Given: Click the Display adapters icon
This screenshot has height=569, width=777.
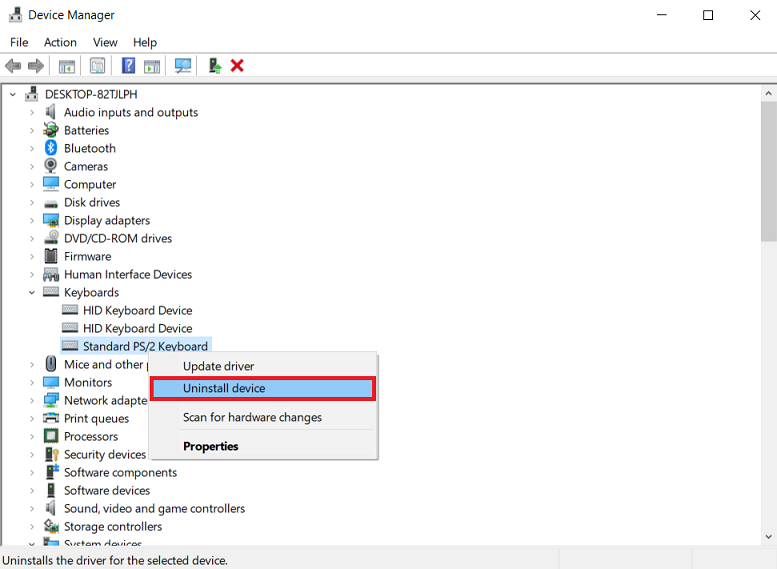Looking at the screenshot, I should click(51, 220).
